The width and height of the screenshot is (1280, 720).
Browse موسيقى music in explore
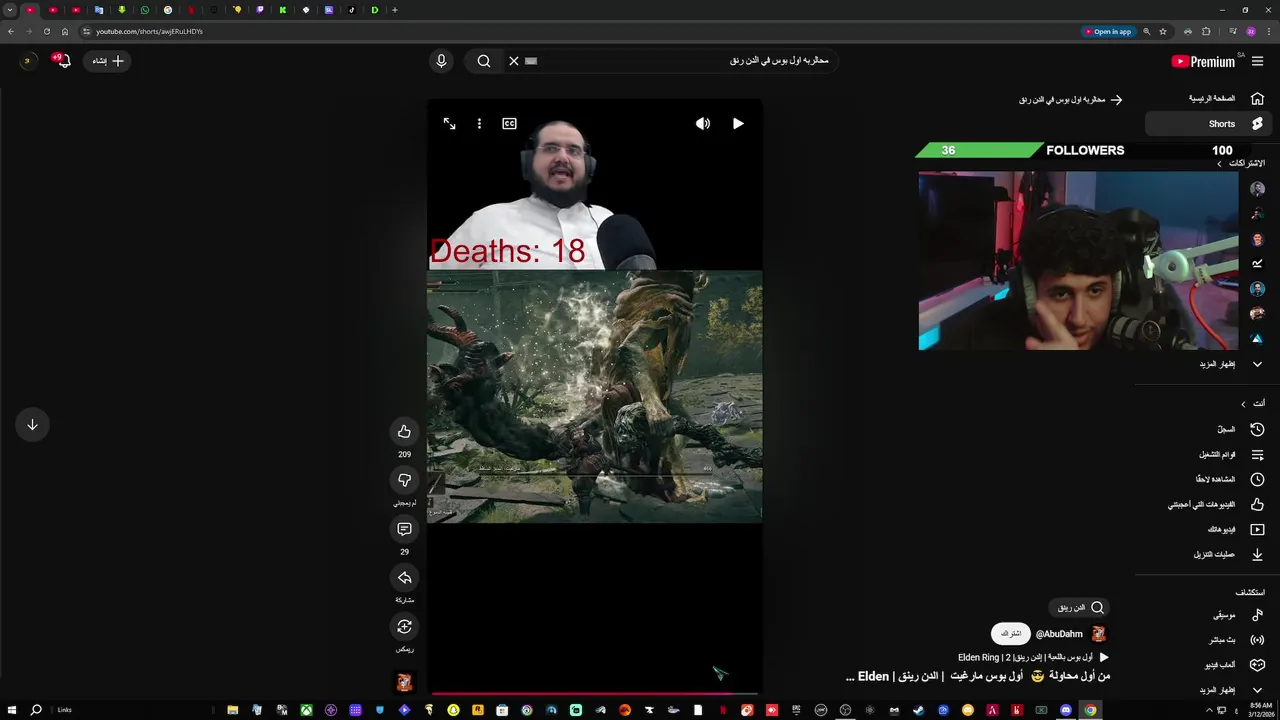(1236, 615)
